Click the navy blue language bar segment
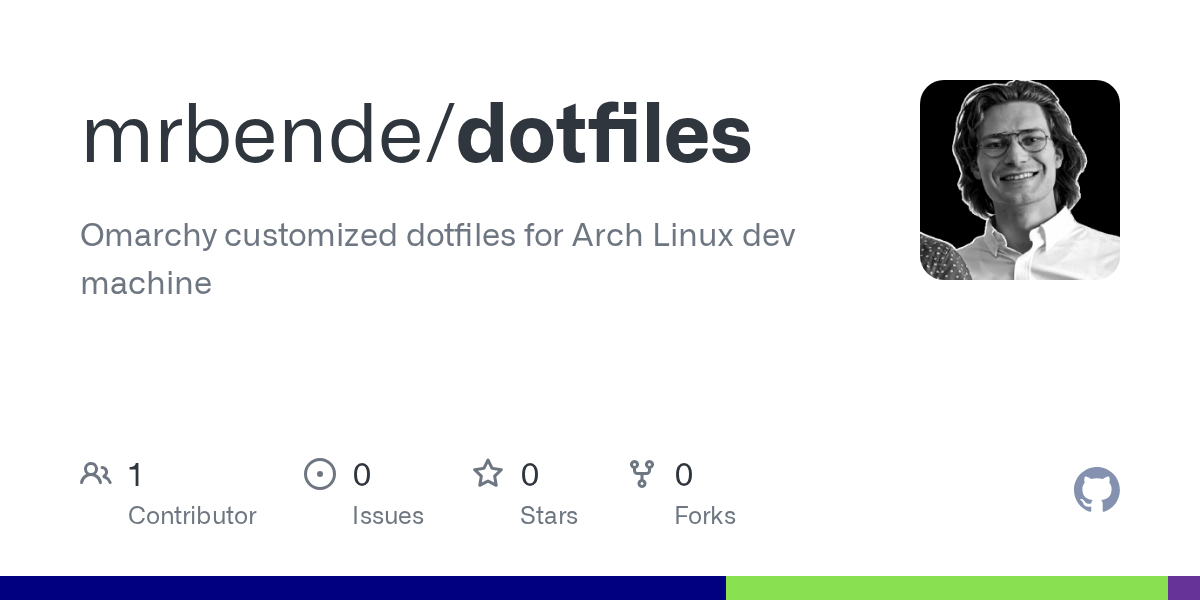This screenshot has height=600, width=1200. [363, 588]
